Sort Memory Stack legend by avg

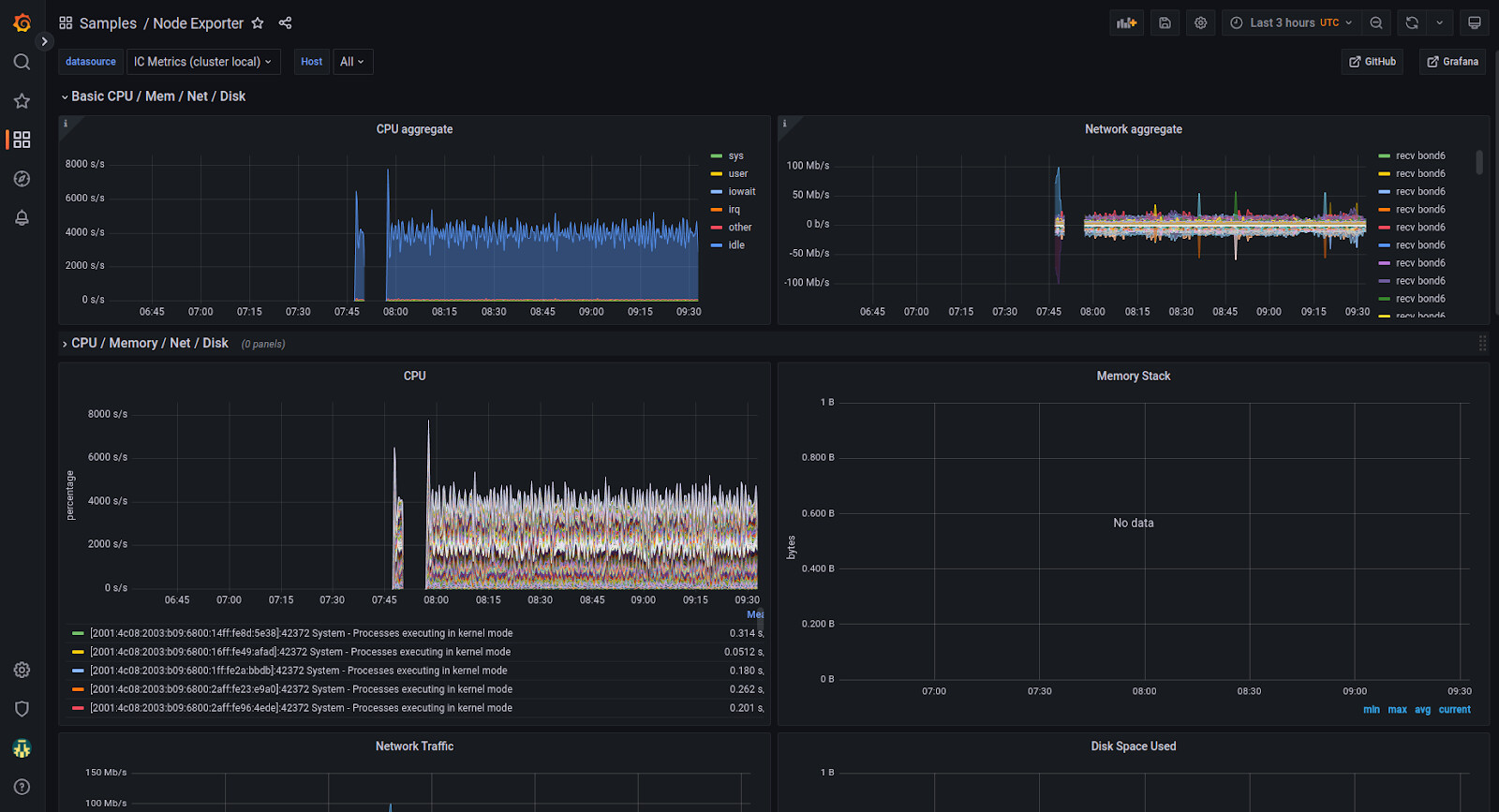(1422, 710)
